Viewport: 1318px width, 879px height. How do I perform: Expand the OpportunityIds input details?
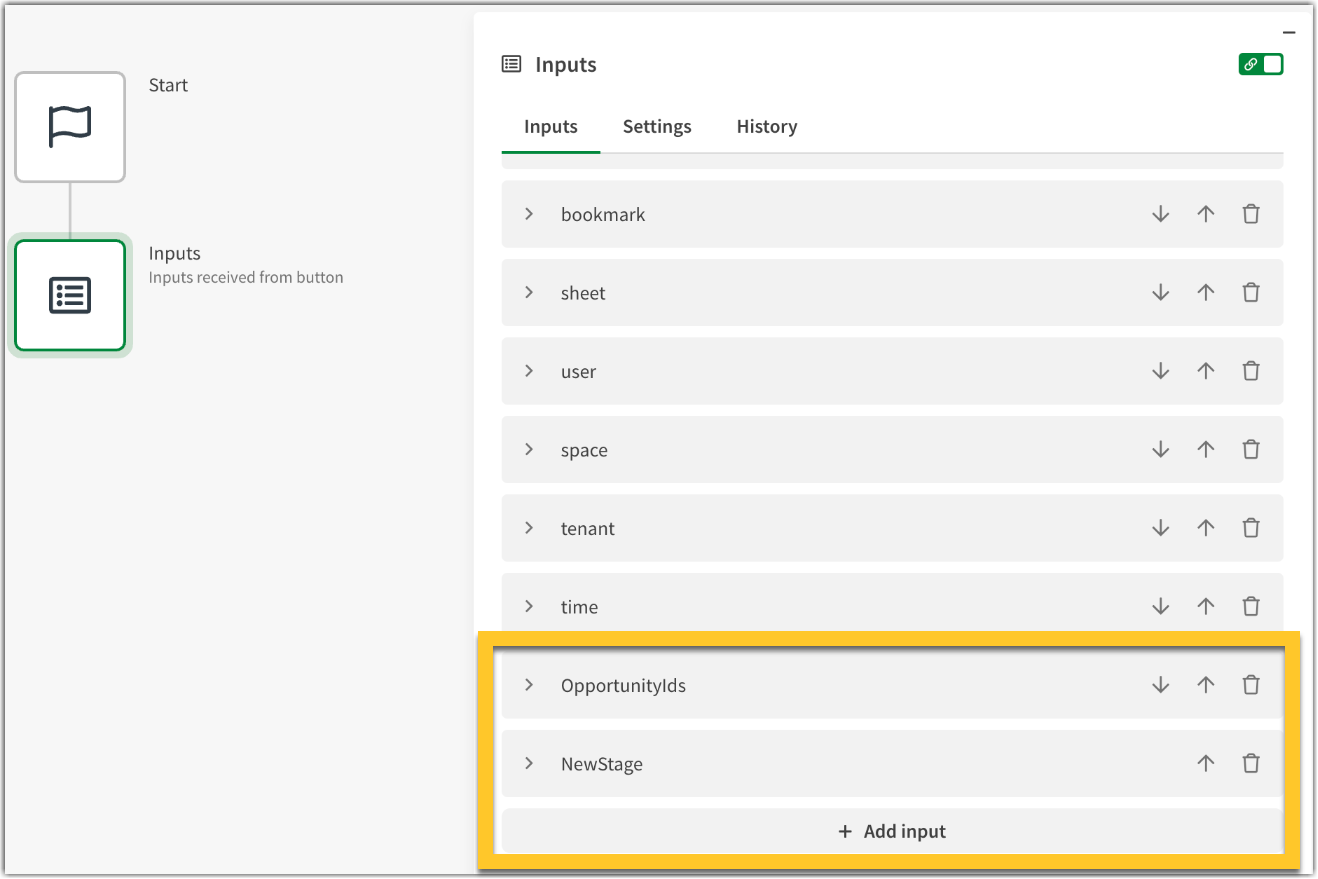pyautogui.click(x=529, y=685)
